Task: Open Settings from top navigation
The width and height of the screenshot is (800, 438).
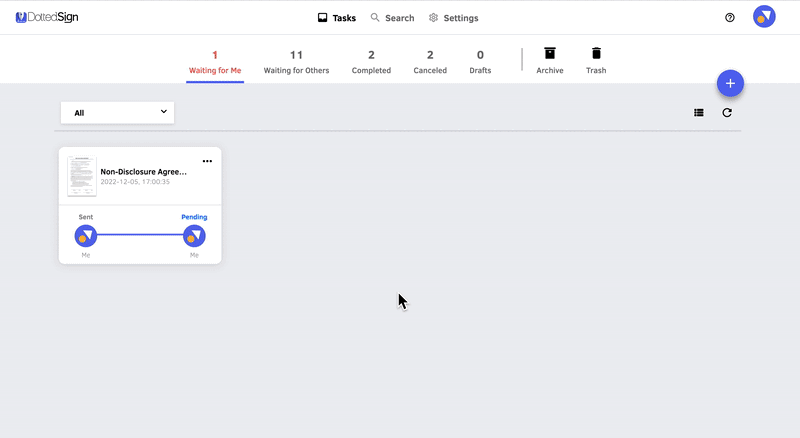Action: [454, 18]
